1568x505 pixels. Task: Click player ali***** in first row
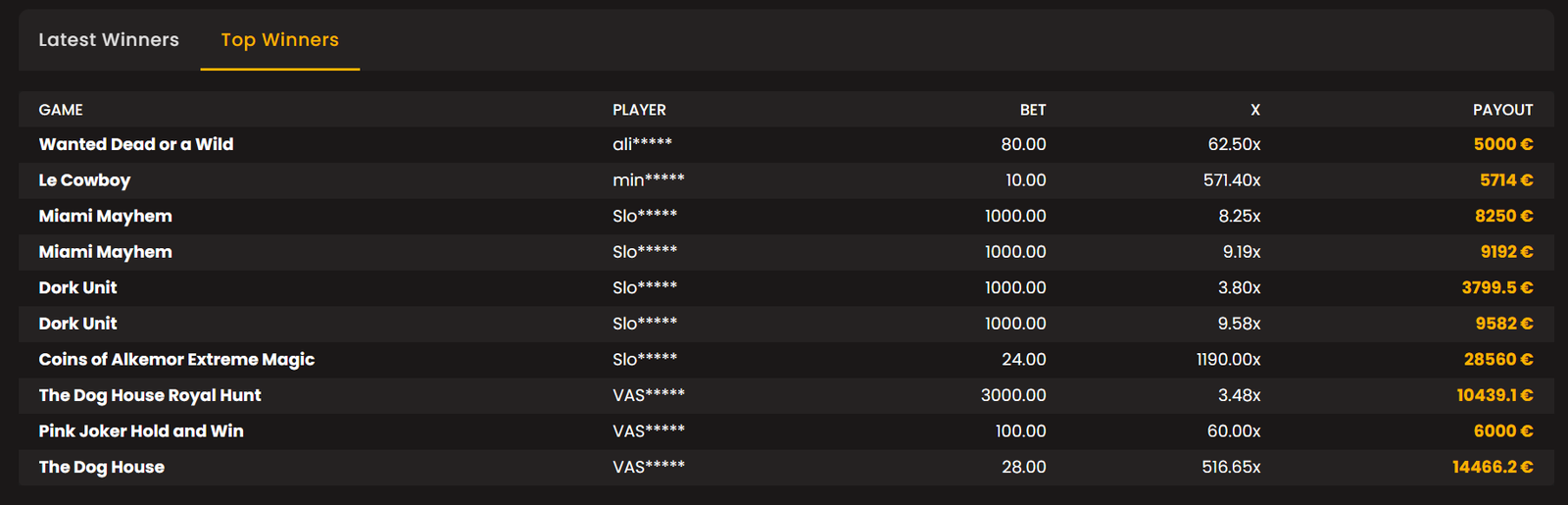coord(642,144)
